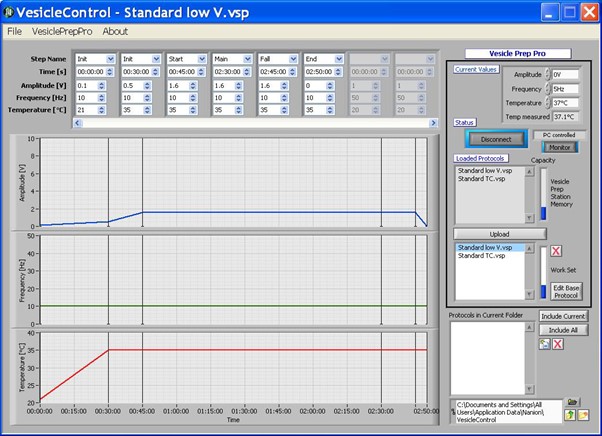The width and height of the screenshot is (602, 436).
Task: Click the Current Values Amplitude field showing 0V
Action: 565,74
